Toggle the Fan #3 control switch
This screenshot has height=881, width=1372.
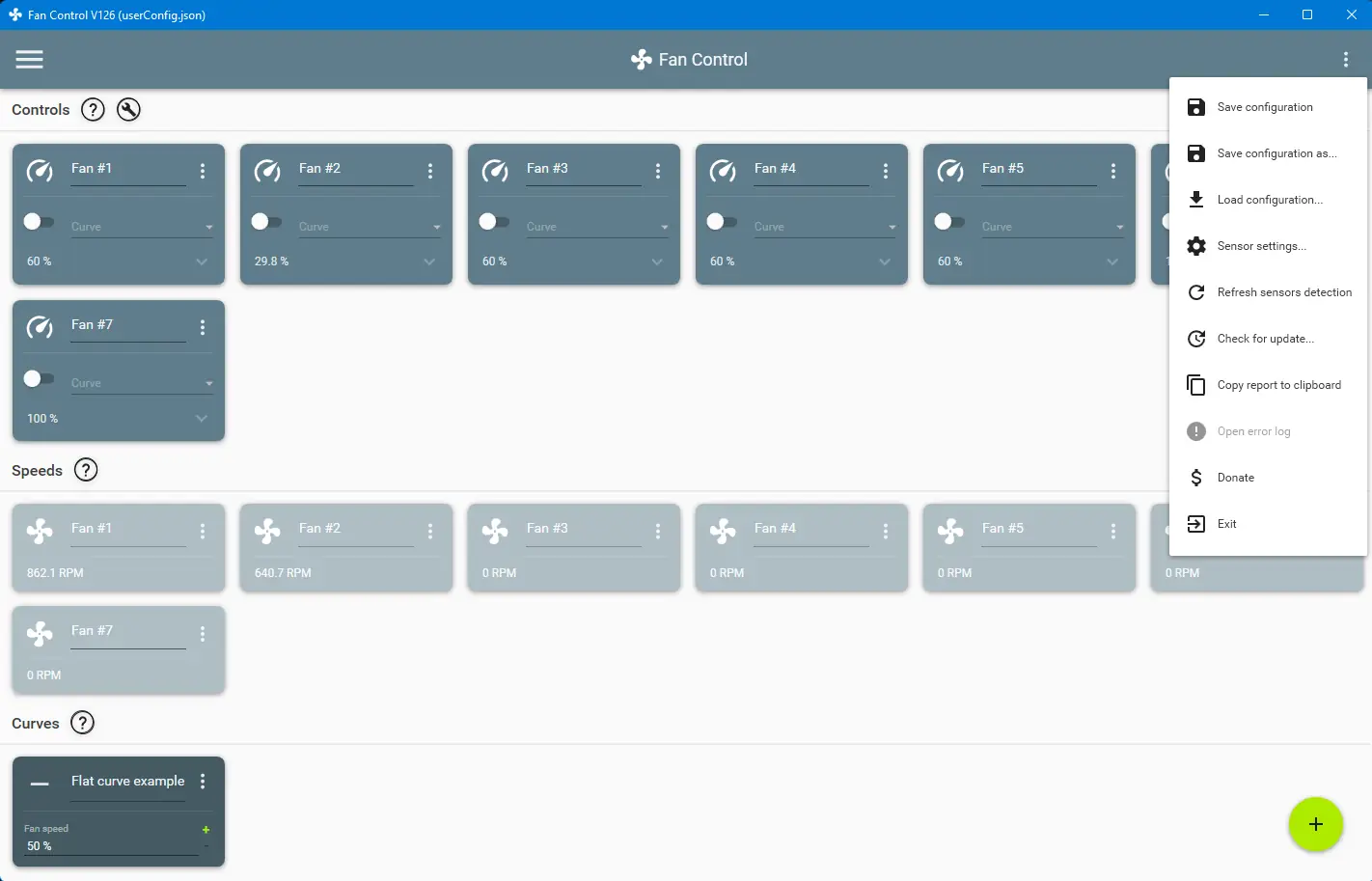(494, 222)
